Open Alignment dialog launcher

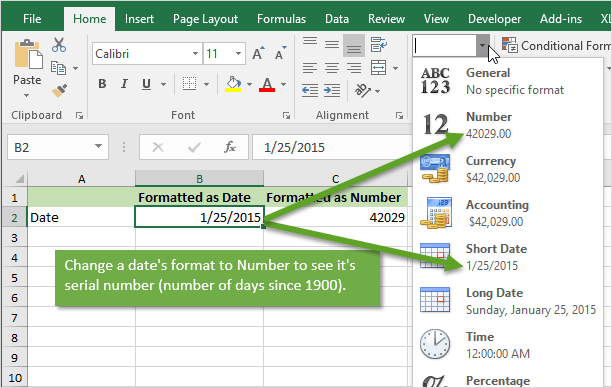click(399, 116)
